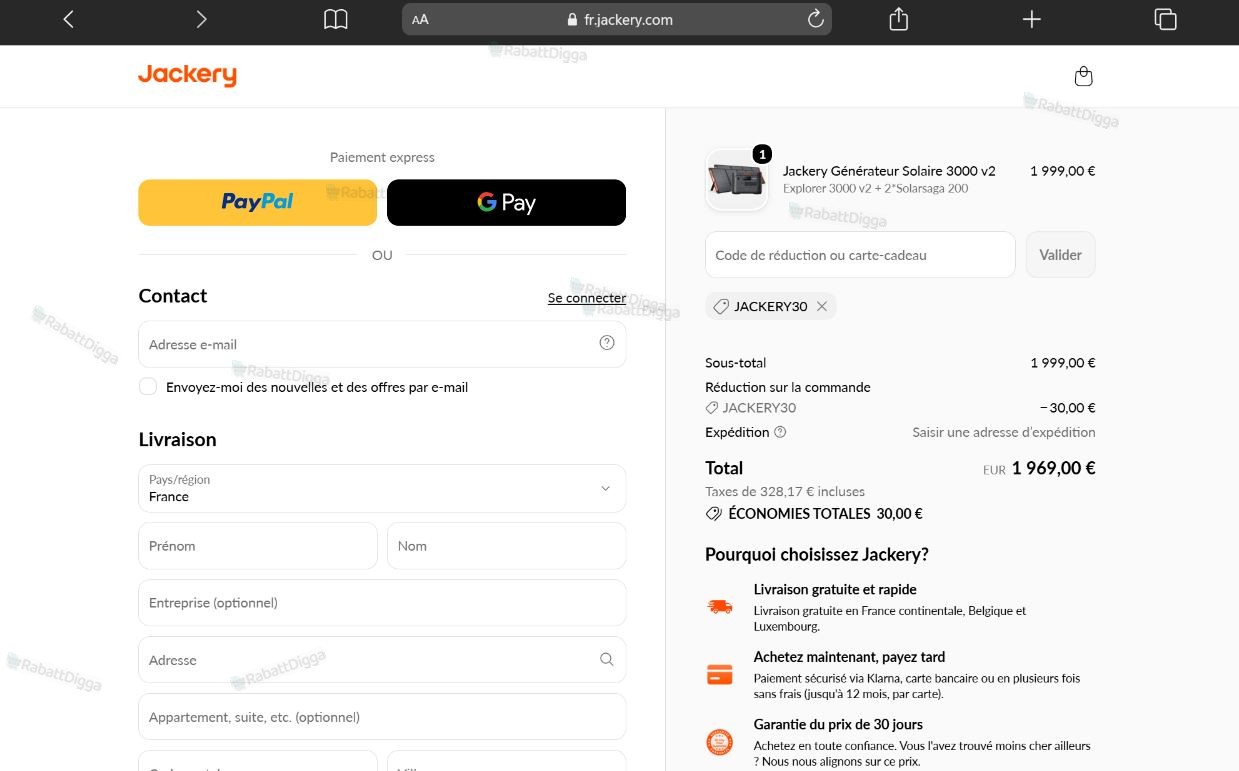
Task: Click the Adresse street input field
Action: tap(382, 660)
